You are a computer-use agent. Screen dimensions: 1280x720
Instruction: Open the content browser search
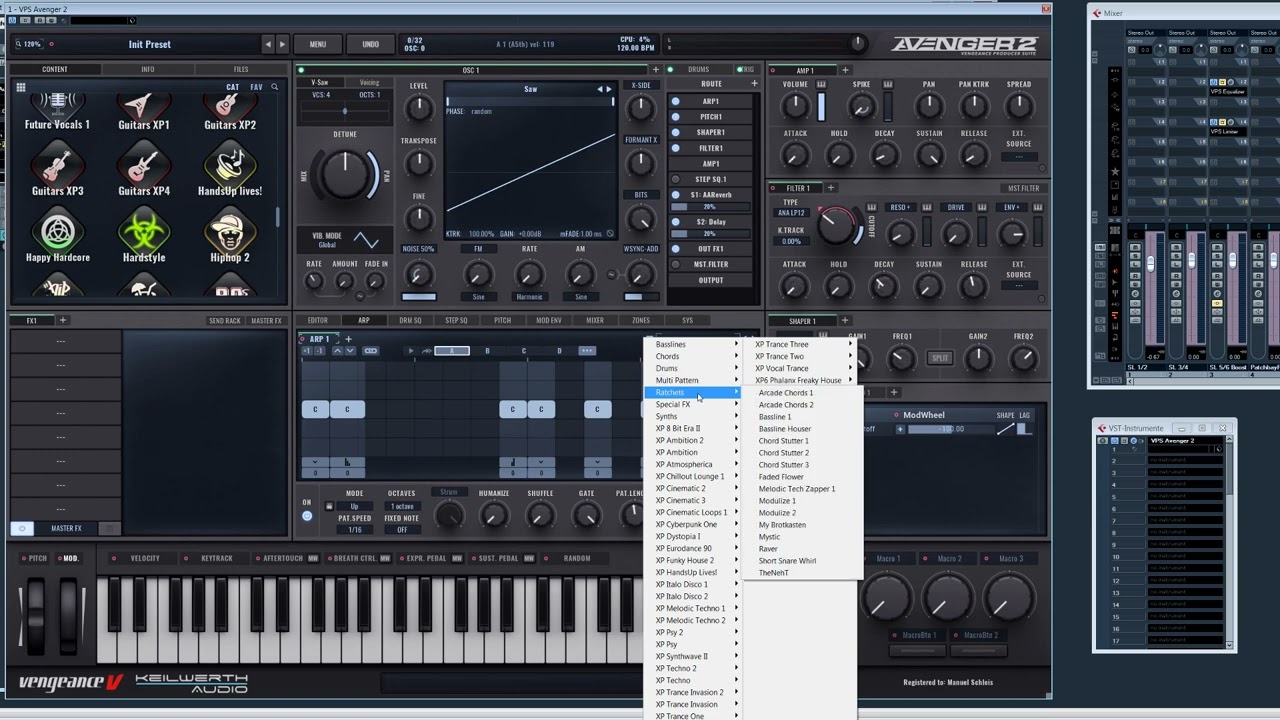[274, 87]
